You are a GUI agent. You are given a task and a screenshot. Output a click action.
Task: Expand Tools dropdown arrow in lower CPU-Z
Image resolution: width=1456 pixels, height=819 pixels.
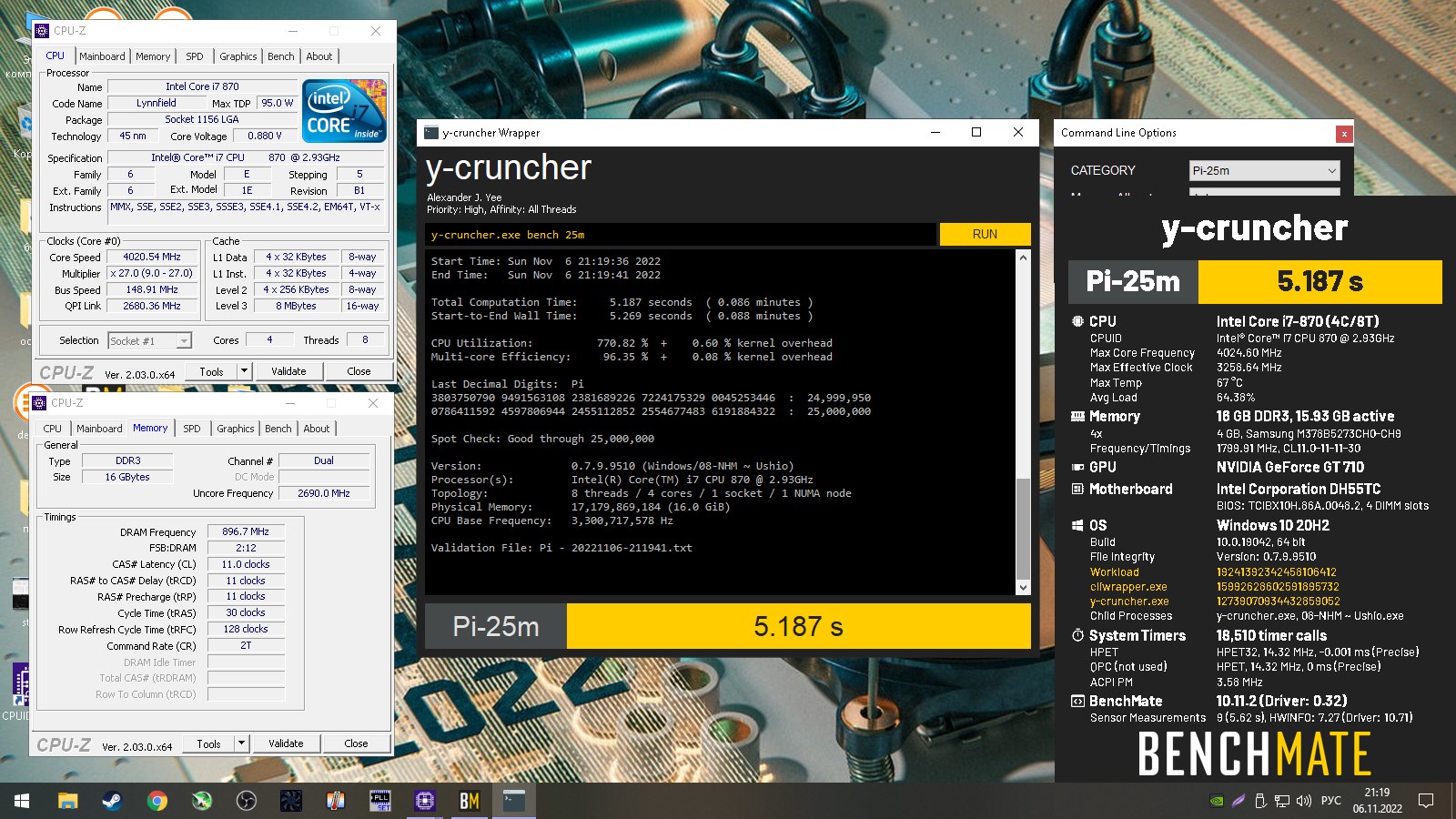point(241,743)
